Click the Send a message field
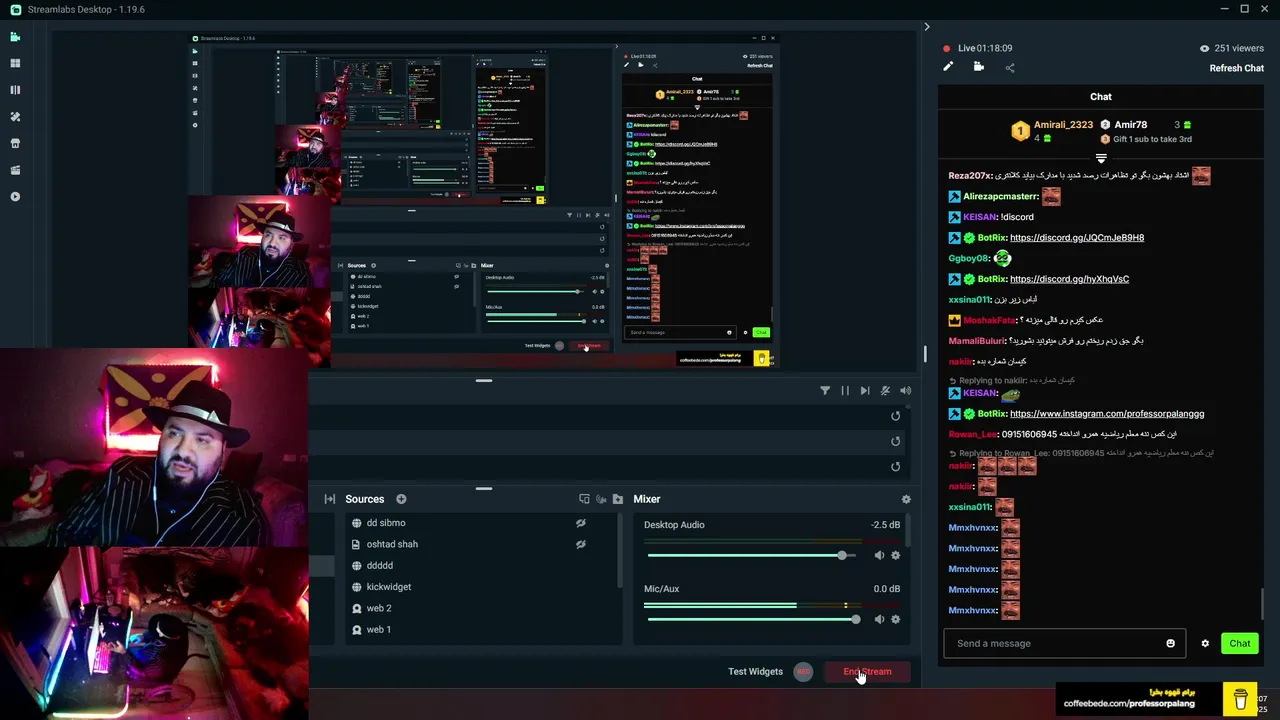The image size is (1280, 720). point(1064,643)
